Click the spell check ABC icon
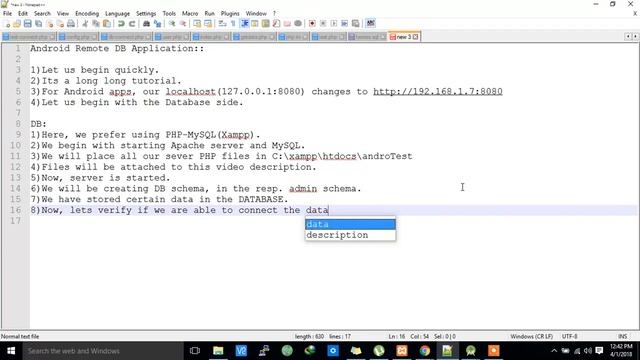 click(x=371, y=24)
